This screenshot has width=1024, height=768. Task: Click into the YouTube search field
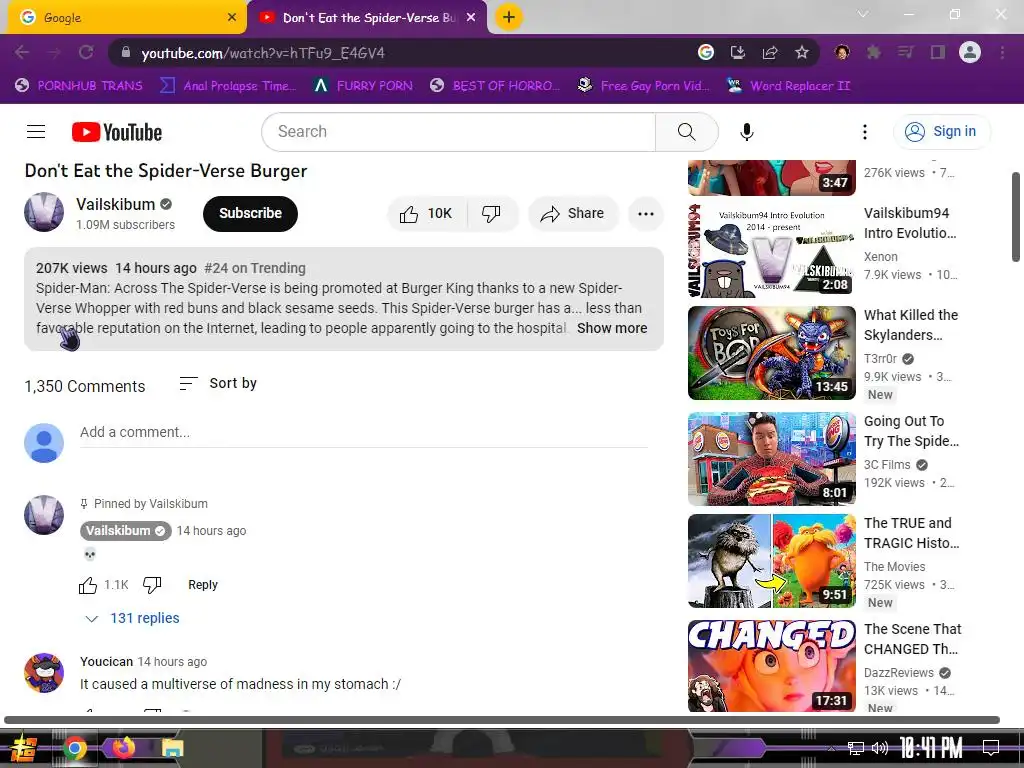pyautogui.click(x=458, y=132)
